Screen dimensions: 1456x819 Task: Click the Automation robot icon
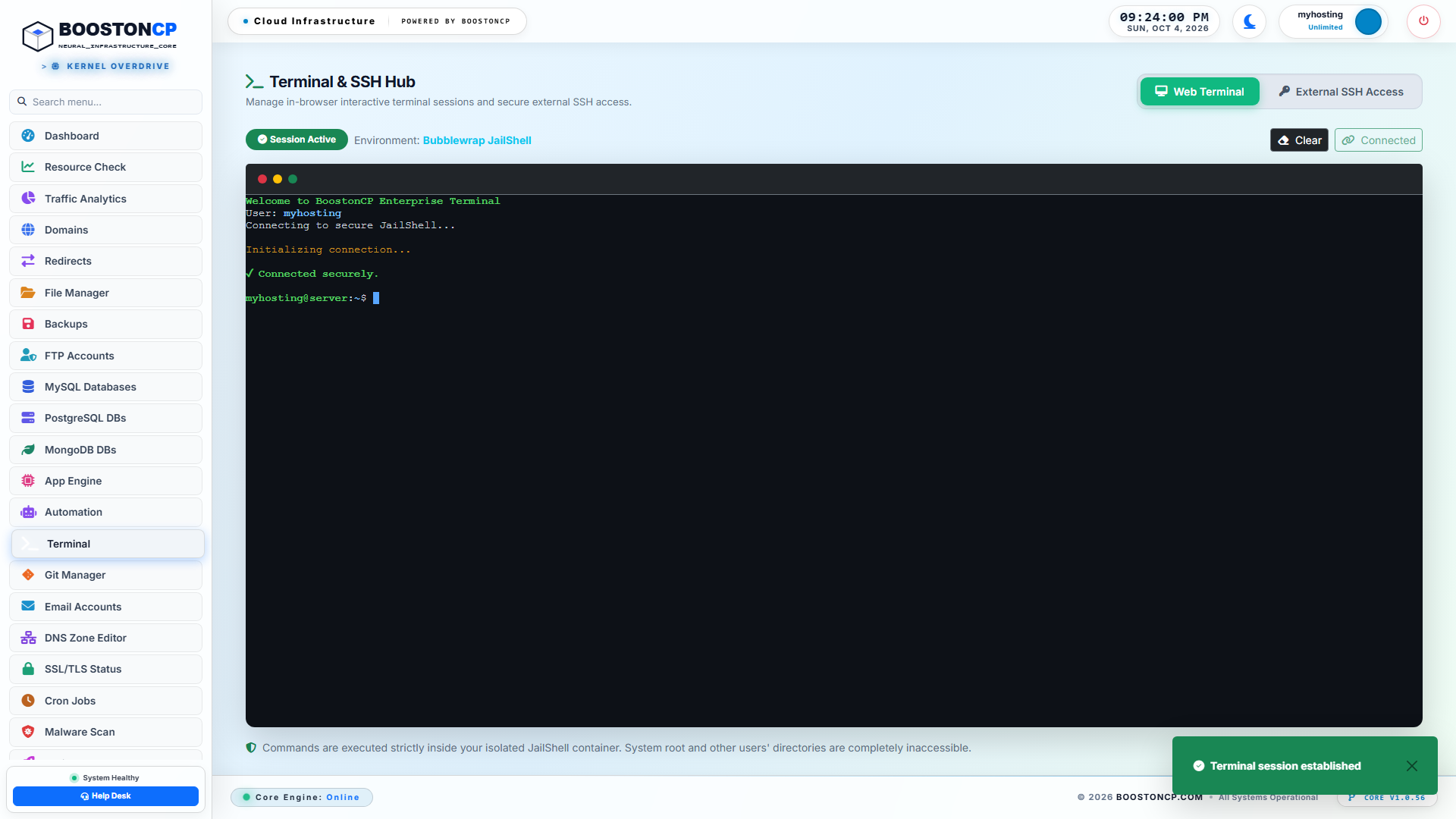click(28, 512)
